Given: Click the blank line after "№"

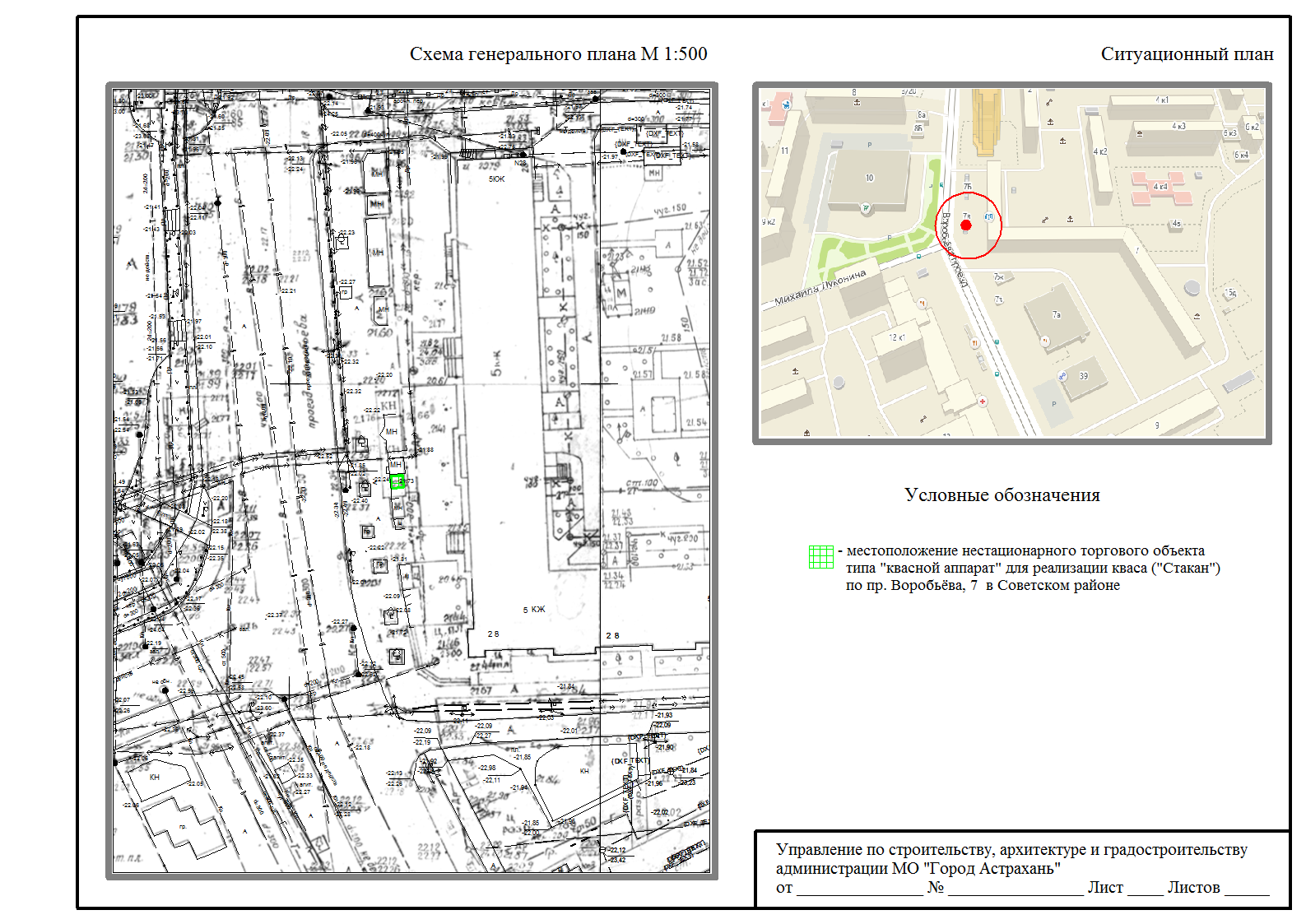Looking at the screenshot, I should (x=1014, y=888).
